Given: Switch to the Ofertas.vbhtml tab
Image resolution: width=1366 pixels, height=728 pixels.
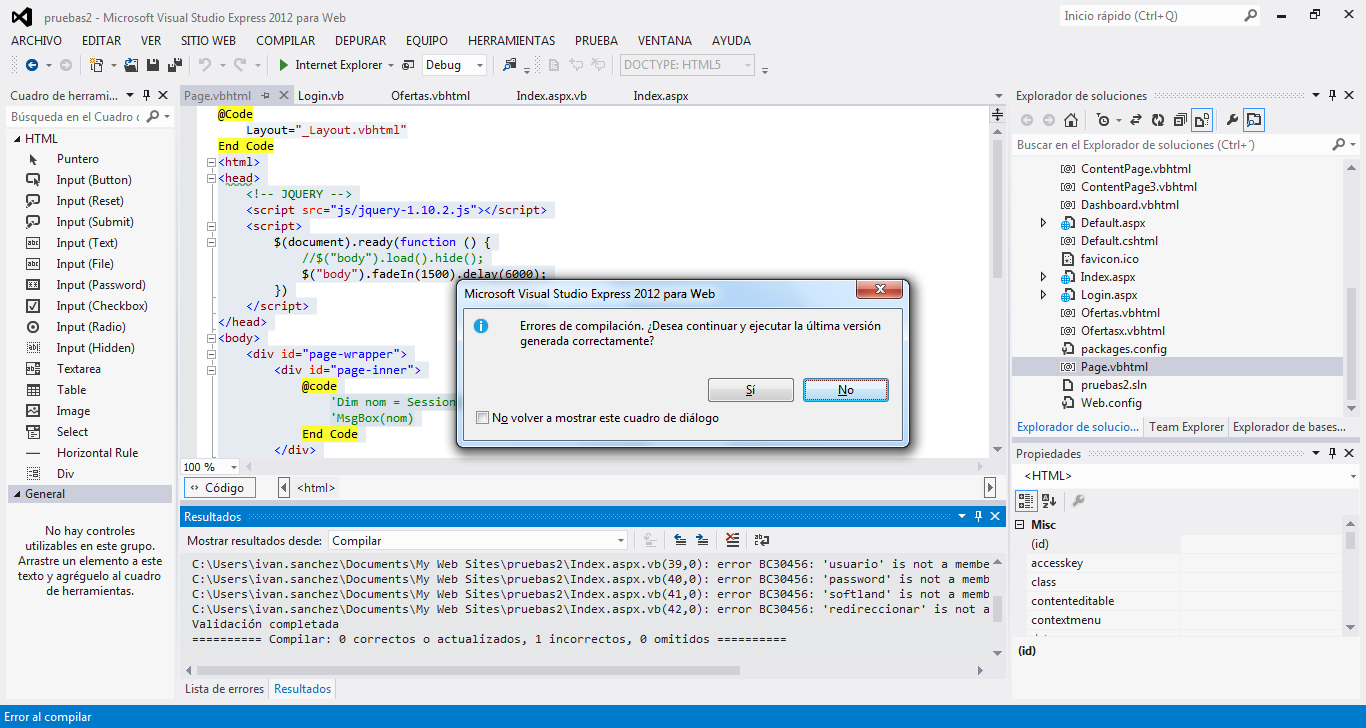Looking at the screenshot, I should pyautogui.click(x=430, y=96).
